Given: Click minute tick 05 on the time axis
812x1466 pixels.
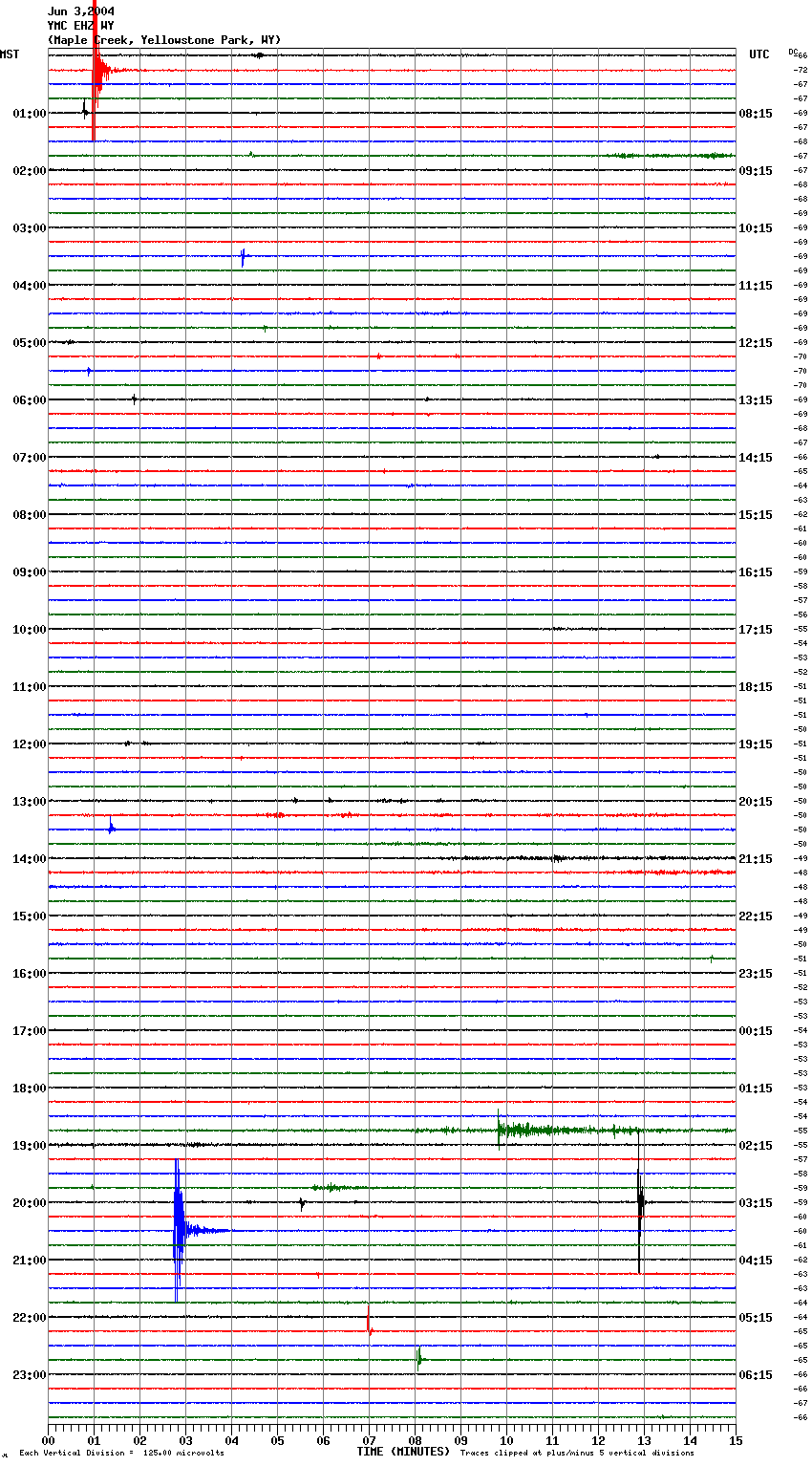Looking at the screenshot, I should [277, 1440].
